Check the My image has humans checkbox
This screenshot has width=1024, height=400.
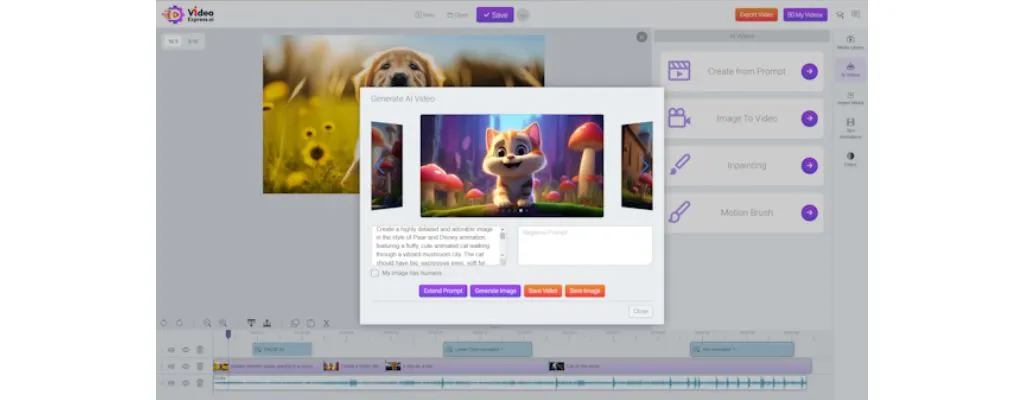coord(375,273)
